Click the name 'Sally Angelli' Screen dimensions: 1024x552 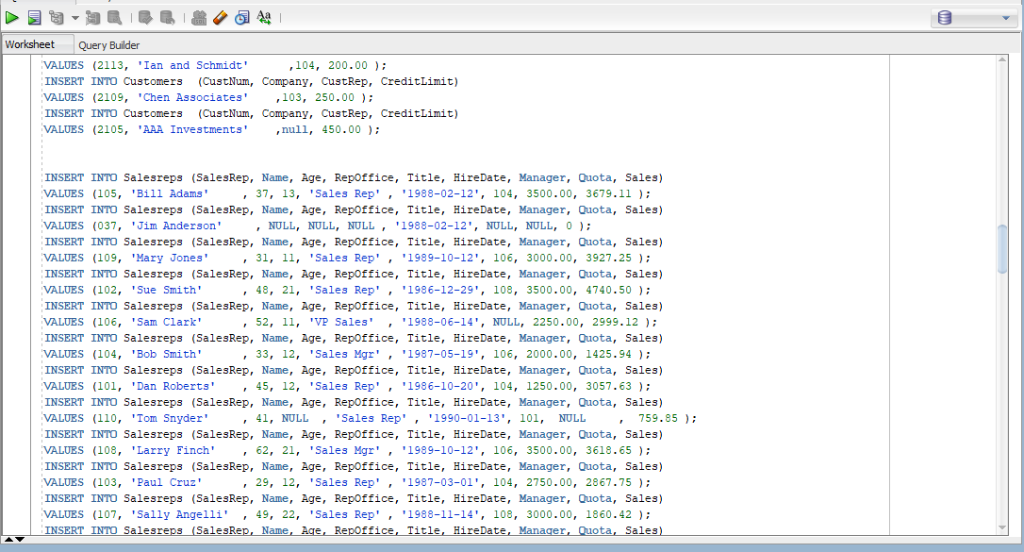click(x=180, y=513)
